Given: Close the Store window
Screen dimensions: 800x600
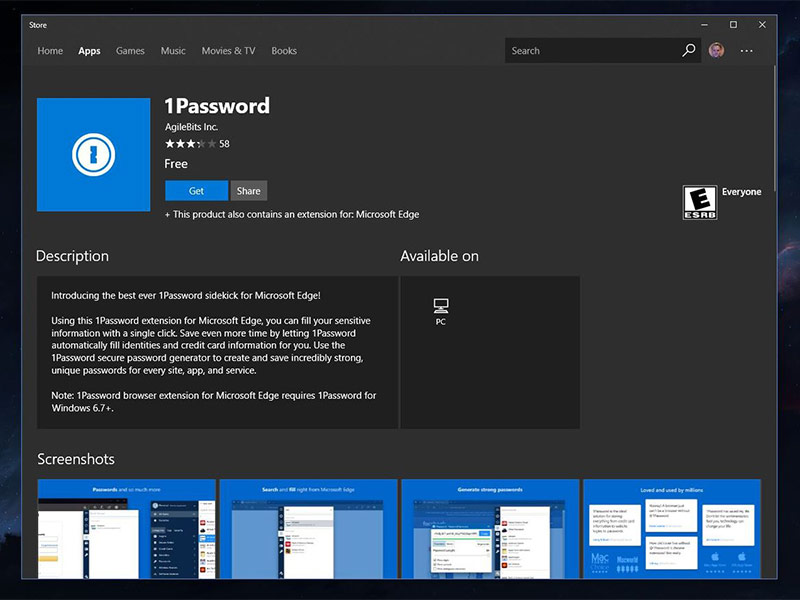Looking at the screenshot, I should (762, 24).
